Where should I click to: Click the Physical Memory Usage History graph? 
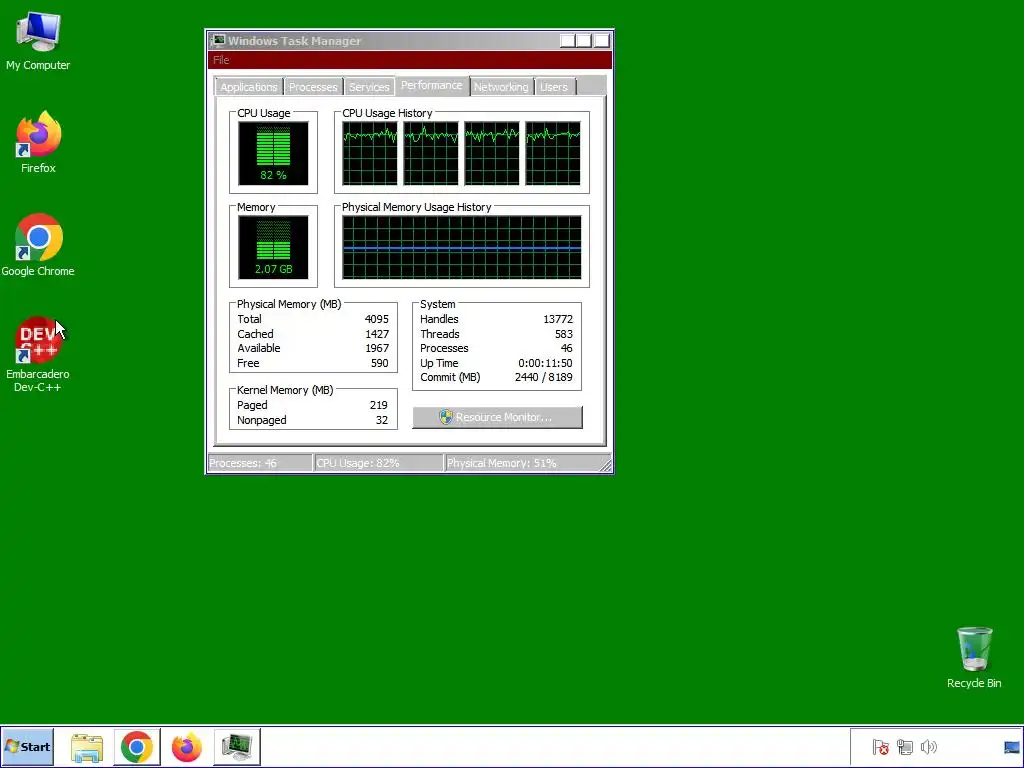click(x=462, y=248)
